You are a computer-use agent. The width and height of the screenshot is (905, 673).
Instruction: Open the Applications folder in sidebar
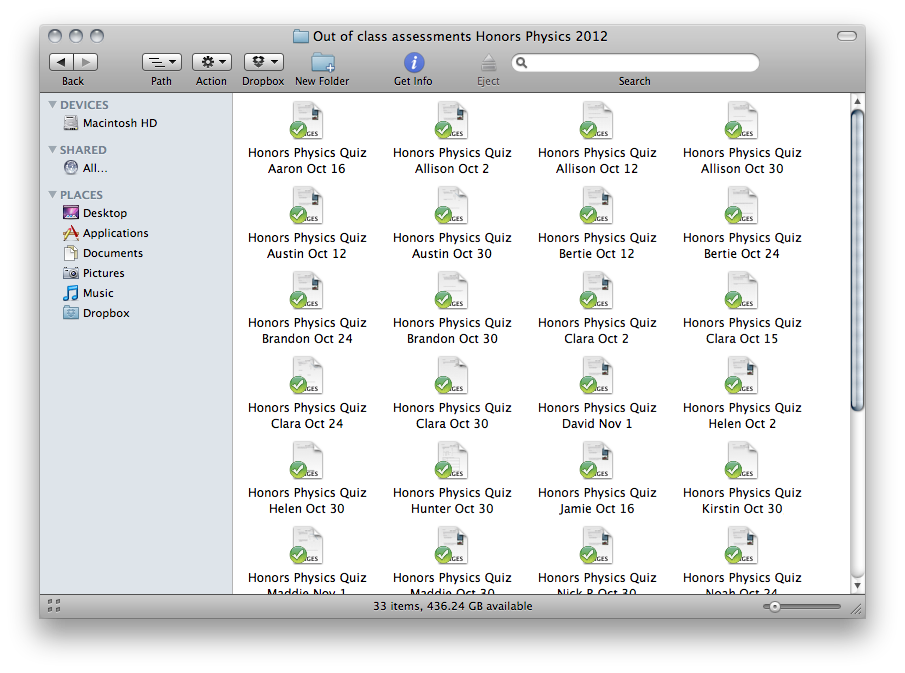click(x=115, y=233)
